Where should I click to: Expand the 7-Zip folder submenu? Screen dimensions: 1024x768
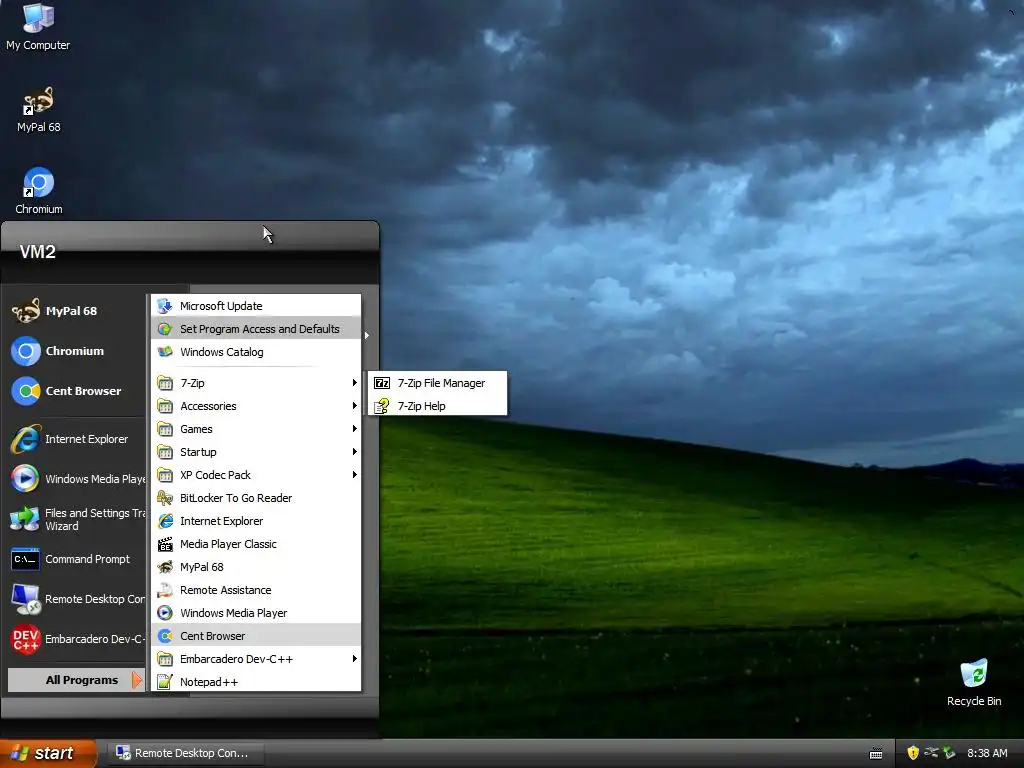256,383
